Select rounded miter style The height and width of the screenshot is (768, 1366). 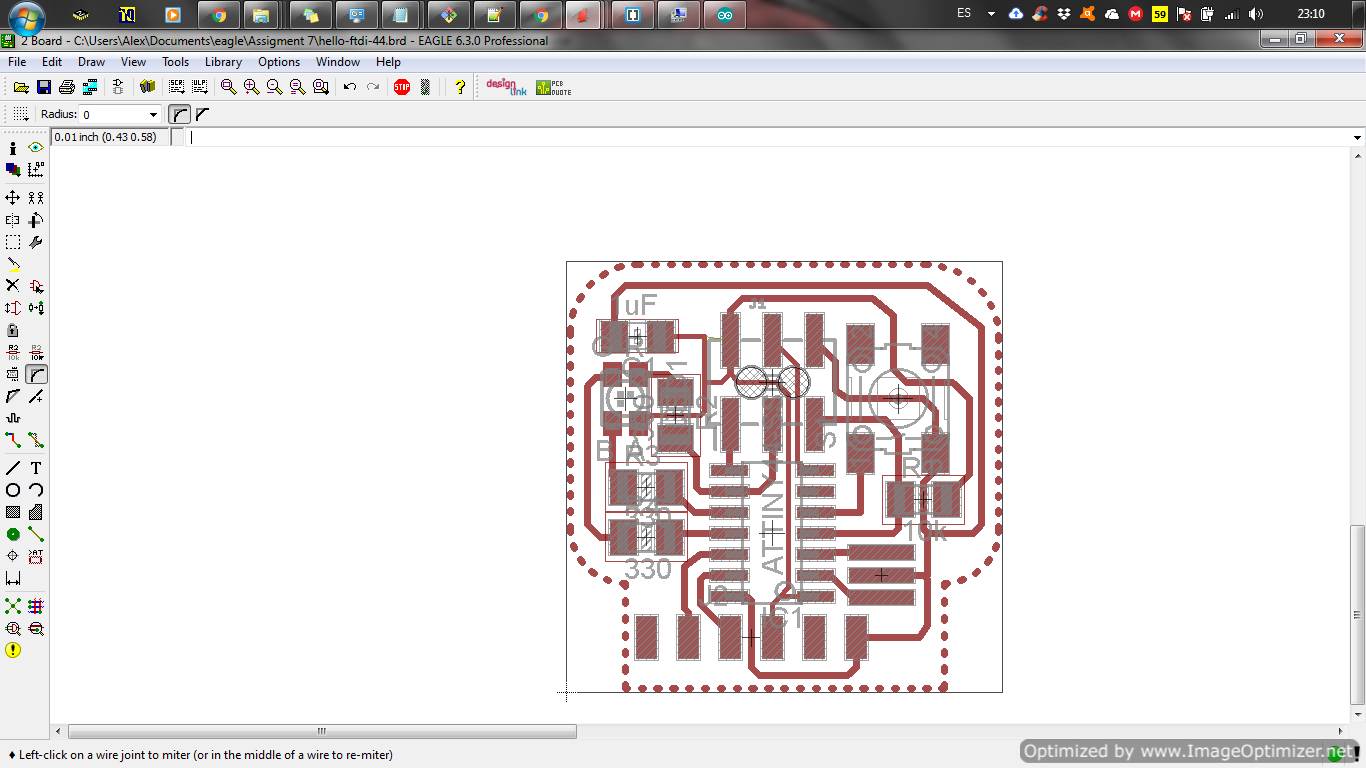point(179,114)
